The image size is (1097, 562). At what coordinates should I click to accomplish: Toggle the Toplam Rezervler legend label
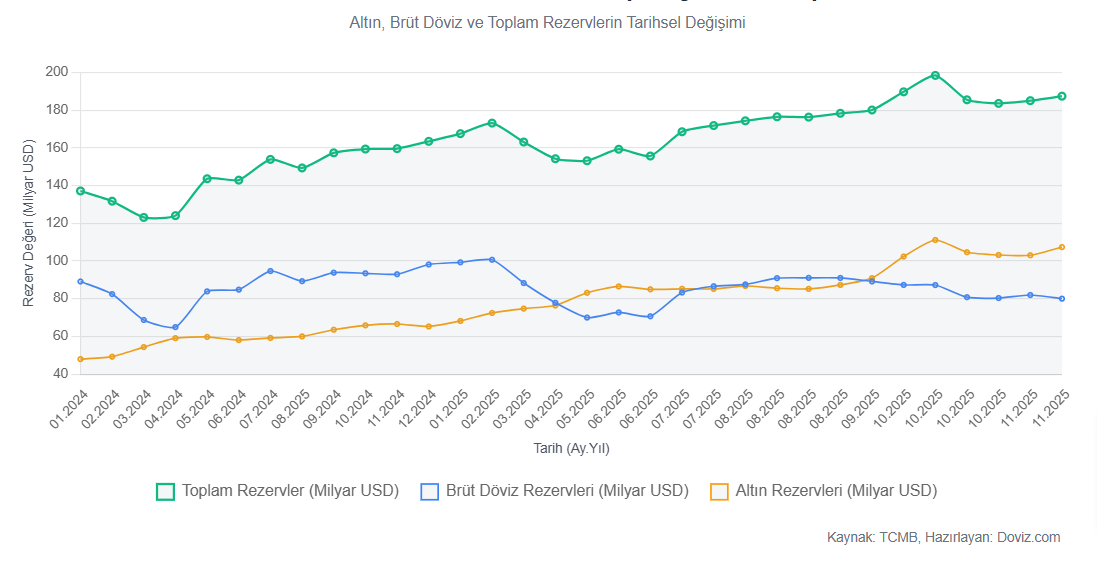(x=290, y=491)
